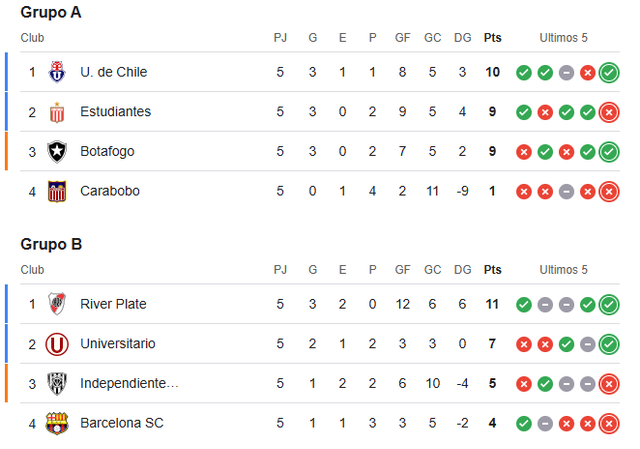This screenshot has height=449, width=640.
Task: Click the Grupo B heading
Action: point(51,244)
